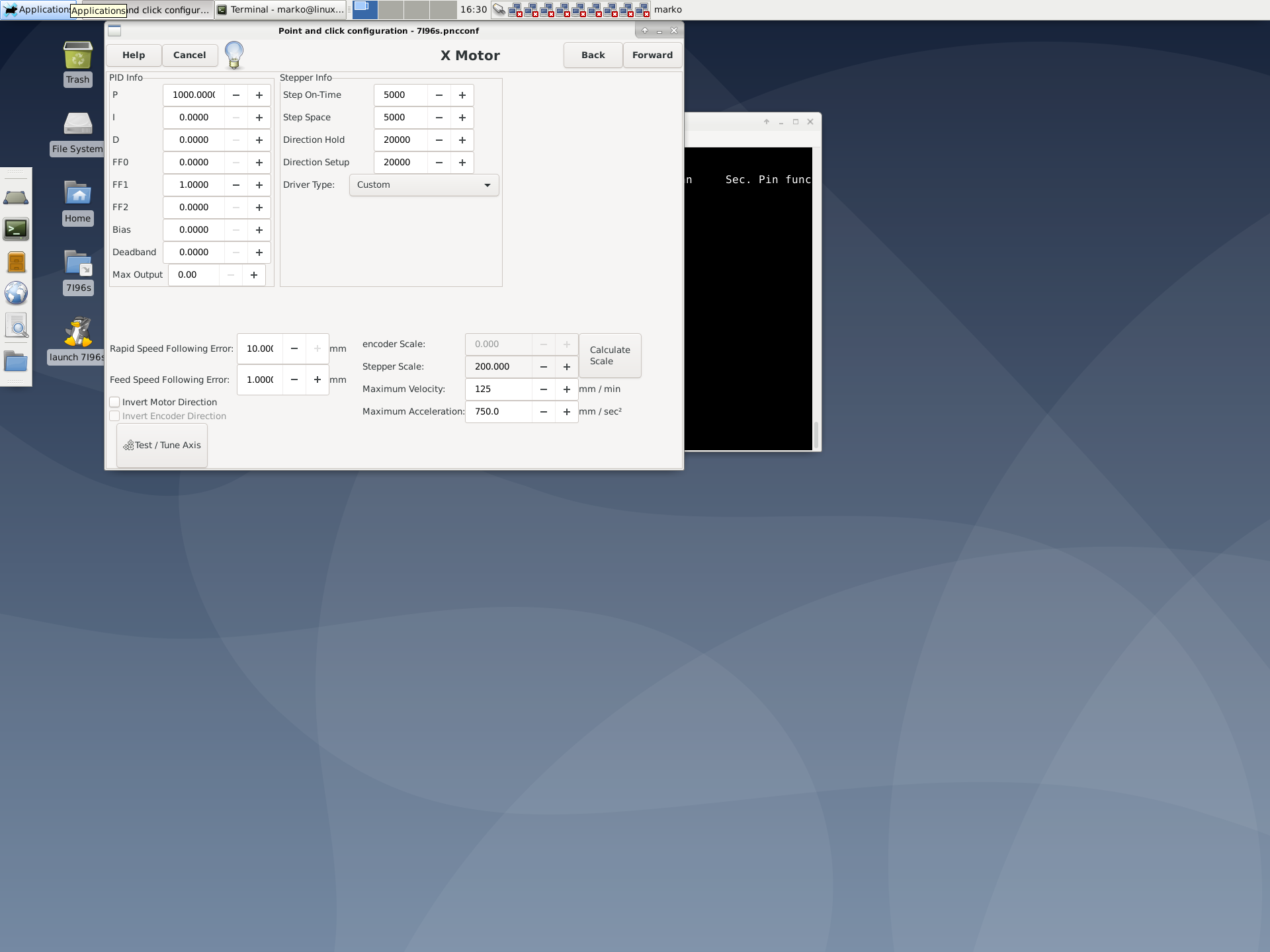Click the Maximum Acceleration input field
This screenshot has height=952, width=1270.
click(x=499, y=412)
